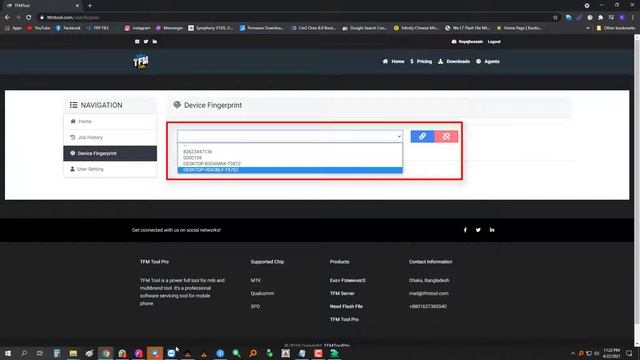
Task: Click the footer Twitter icon
Action: (478, 230)
